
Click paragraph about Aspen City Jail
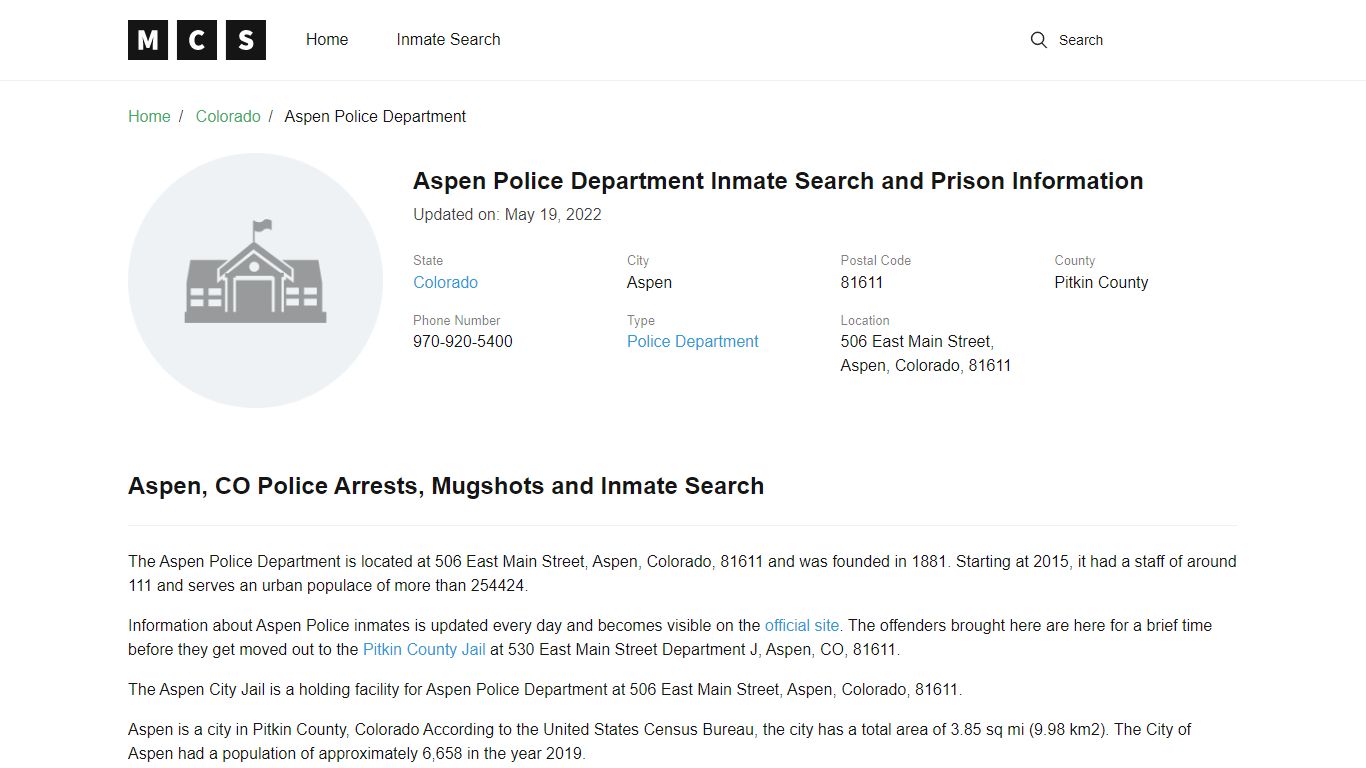coord(544,689)
